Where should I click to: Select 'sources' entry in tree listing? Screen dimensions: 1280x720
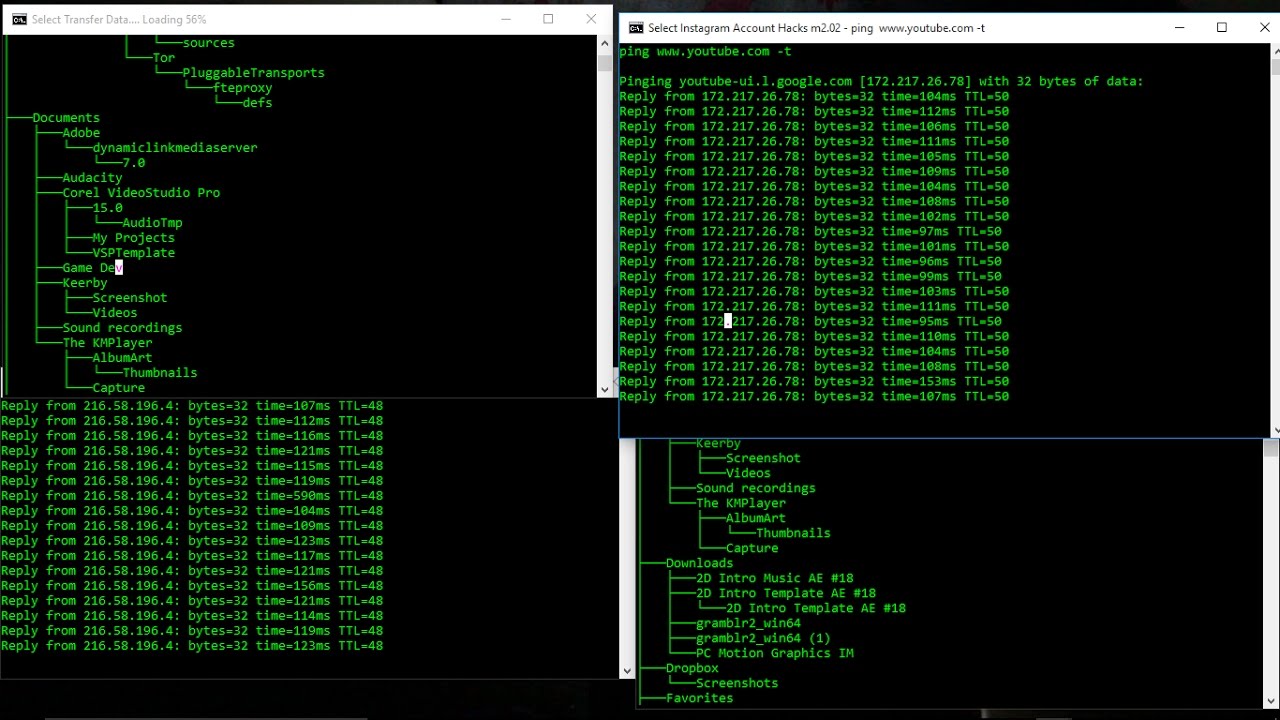click(209, 43)
